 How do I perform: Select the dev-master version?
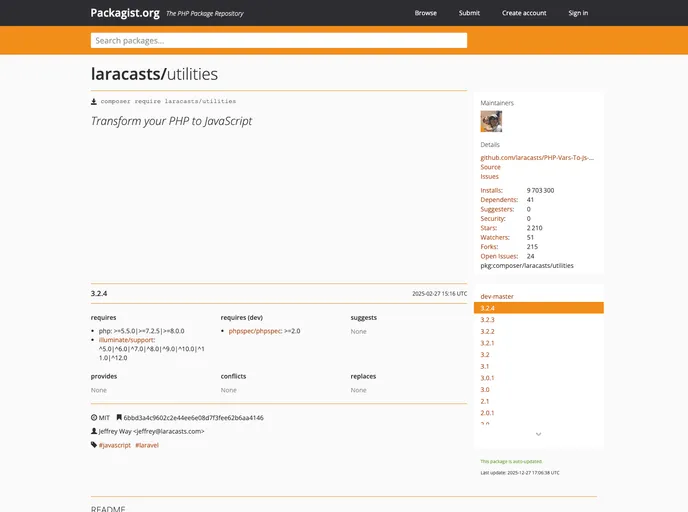(x=497, y=296)
